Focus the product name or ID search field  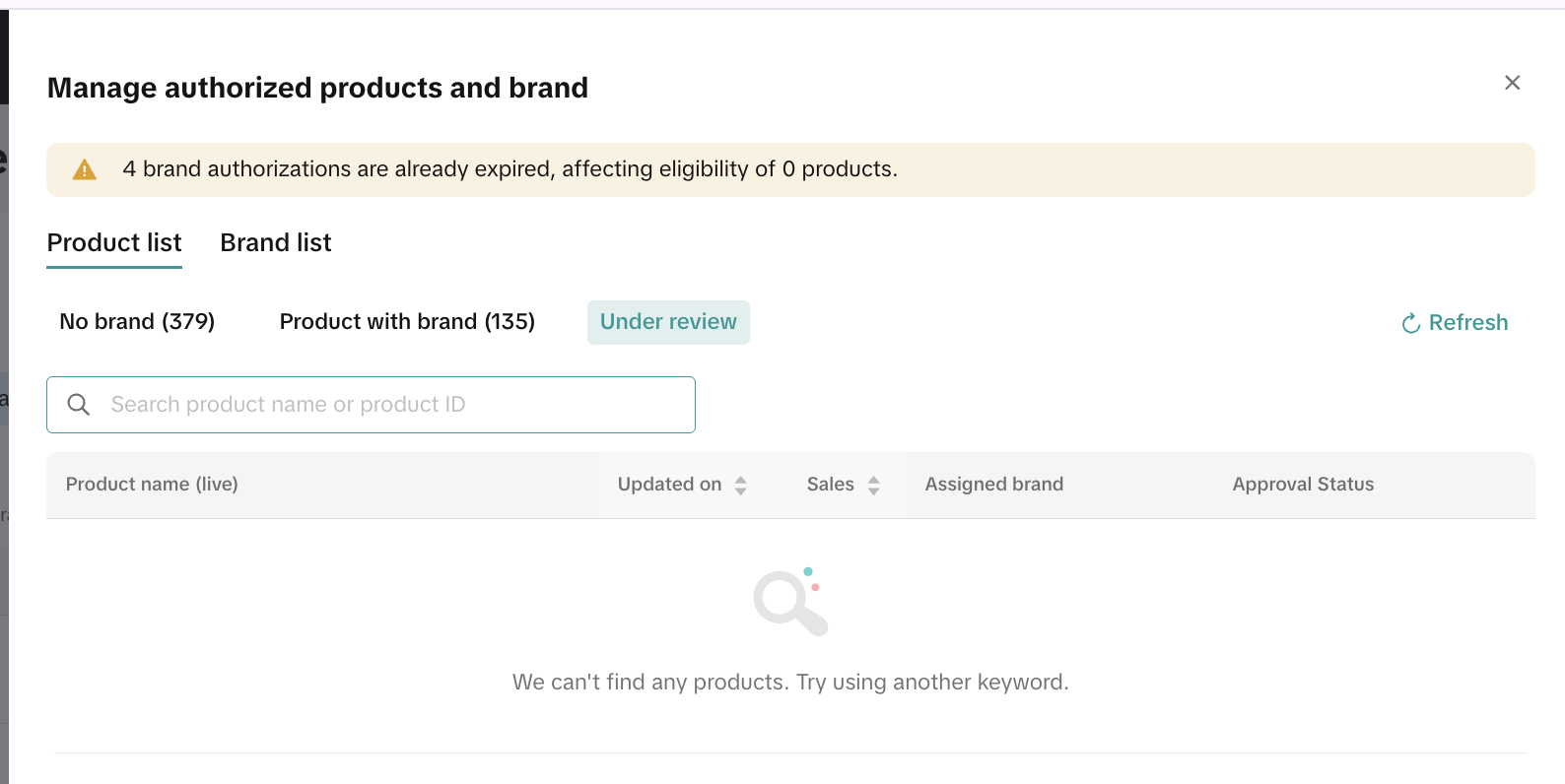(394, 405)
